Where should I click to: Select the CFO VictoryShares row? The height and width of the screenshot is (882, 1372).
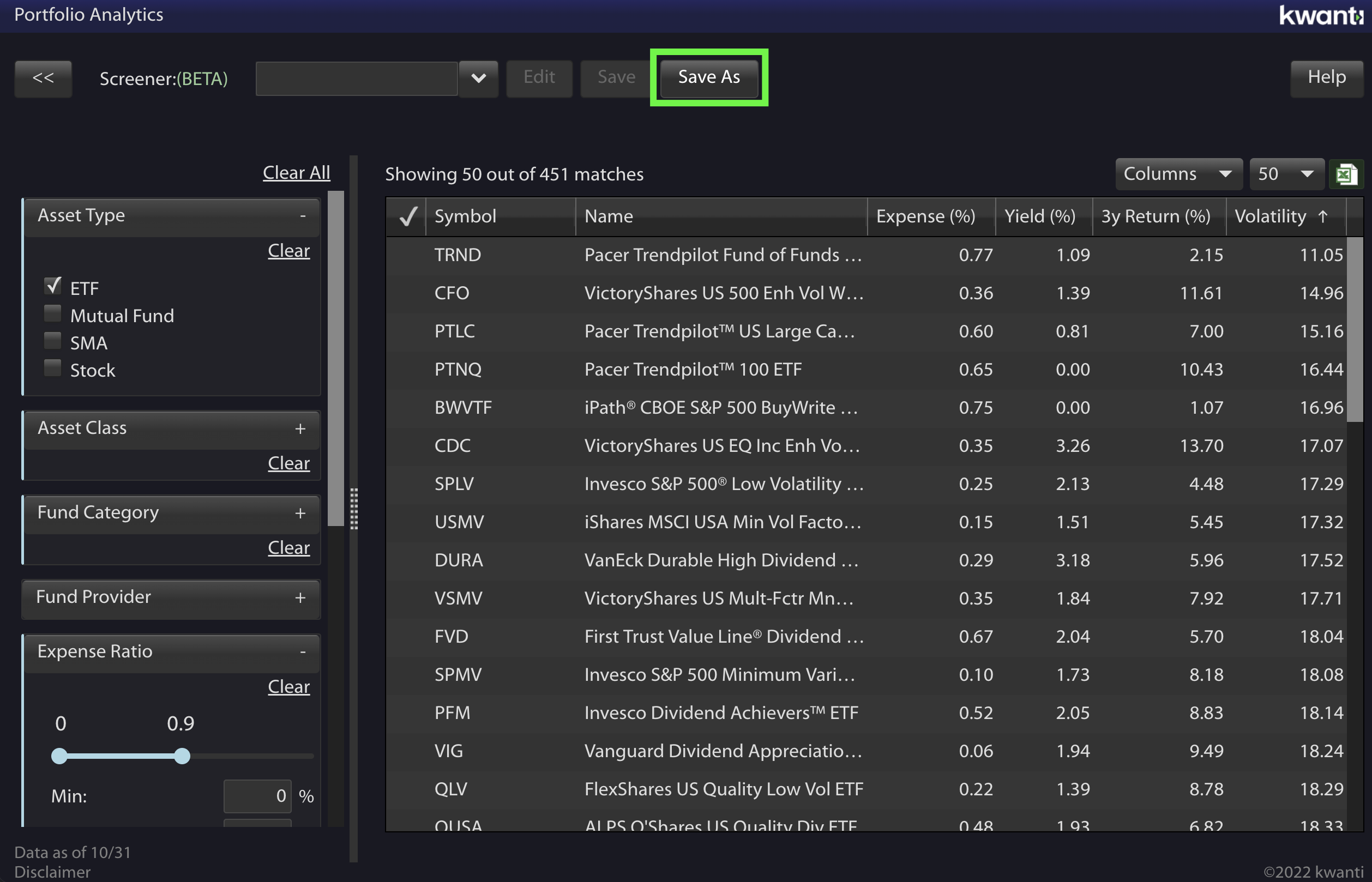tap(865, 293)
